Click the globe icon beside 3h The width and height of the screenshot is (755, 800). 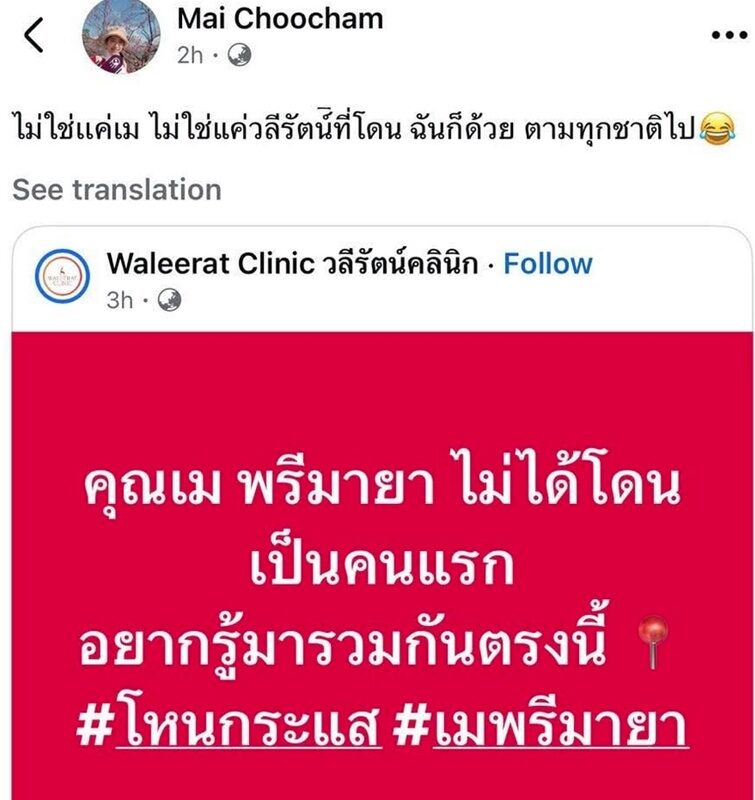[169, 300]
